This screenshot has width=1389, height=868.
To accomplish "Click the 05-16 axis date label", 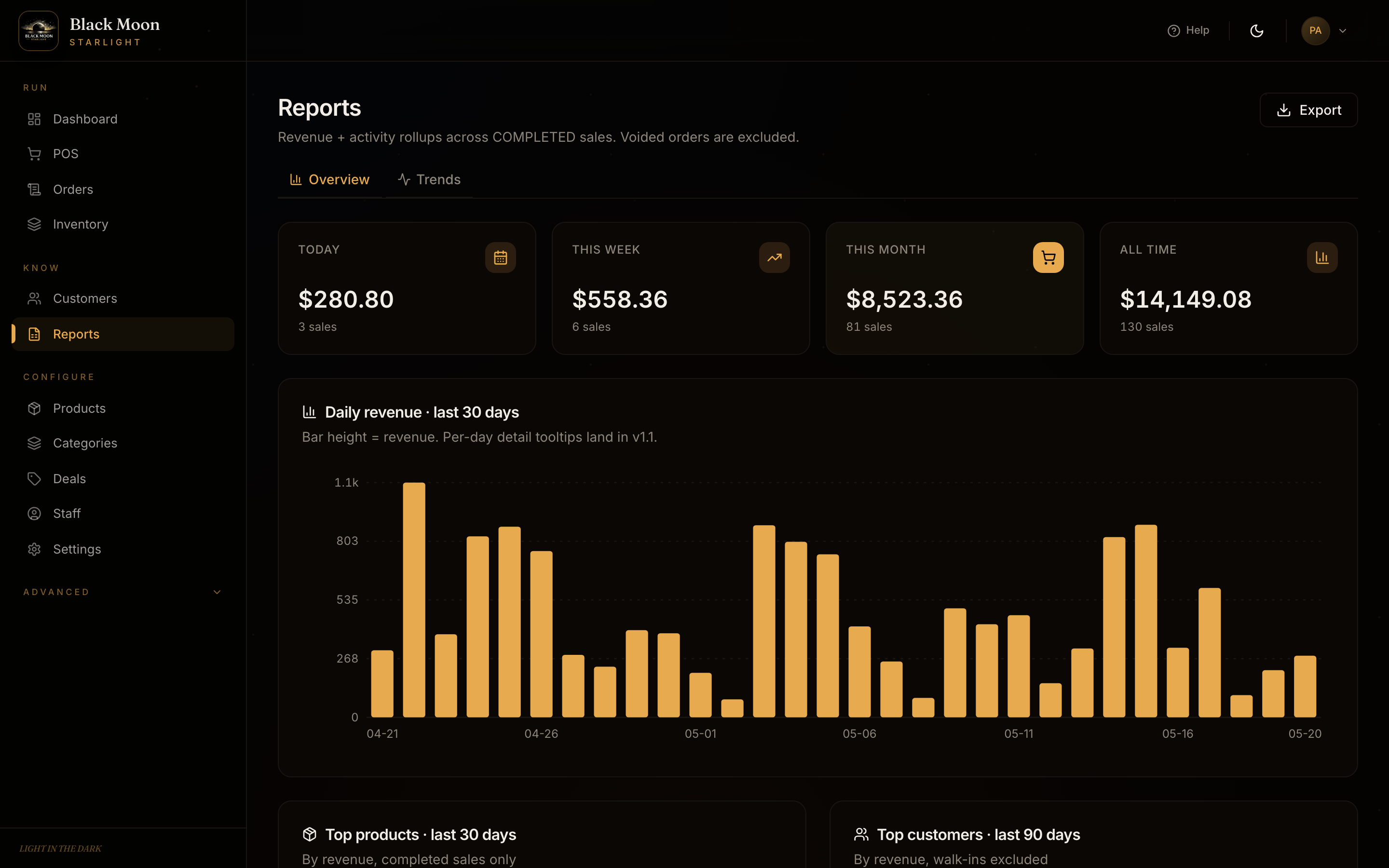I will [1178, 733].
